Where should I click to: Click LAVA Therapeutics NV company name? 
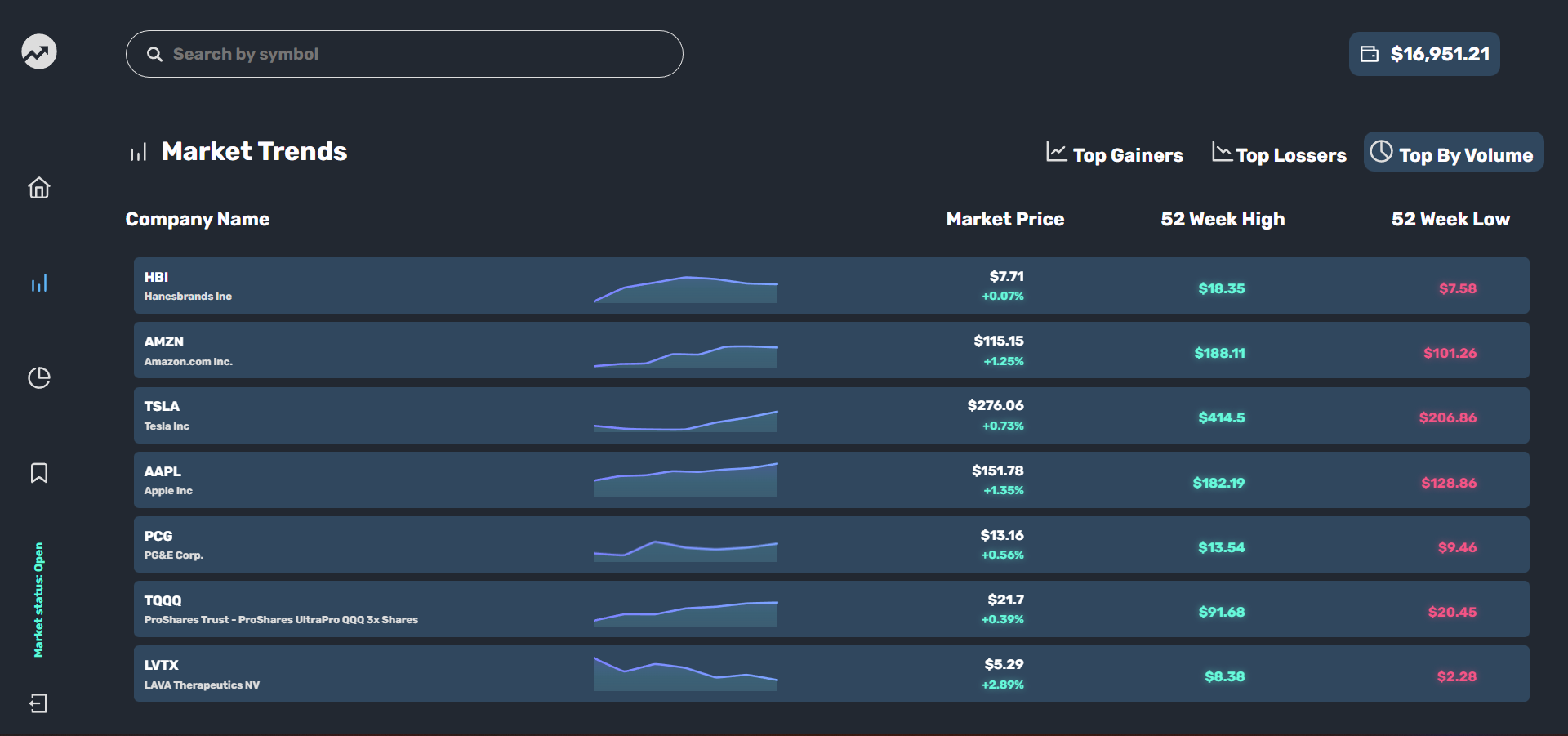coord(202,685)
